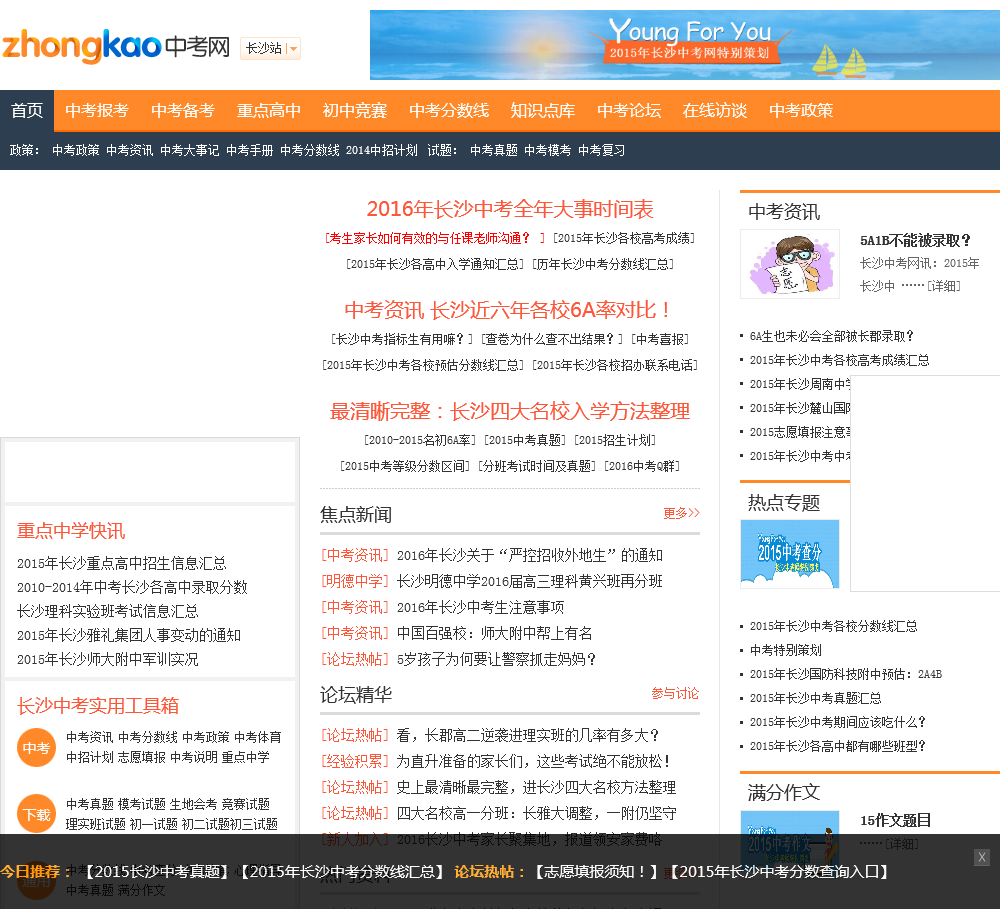1000x909 pixels.
Task: Click the 中考模考 sub-navigation link
Action: pyautogui.click(x=548, y=151)
